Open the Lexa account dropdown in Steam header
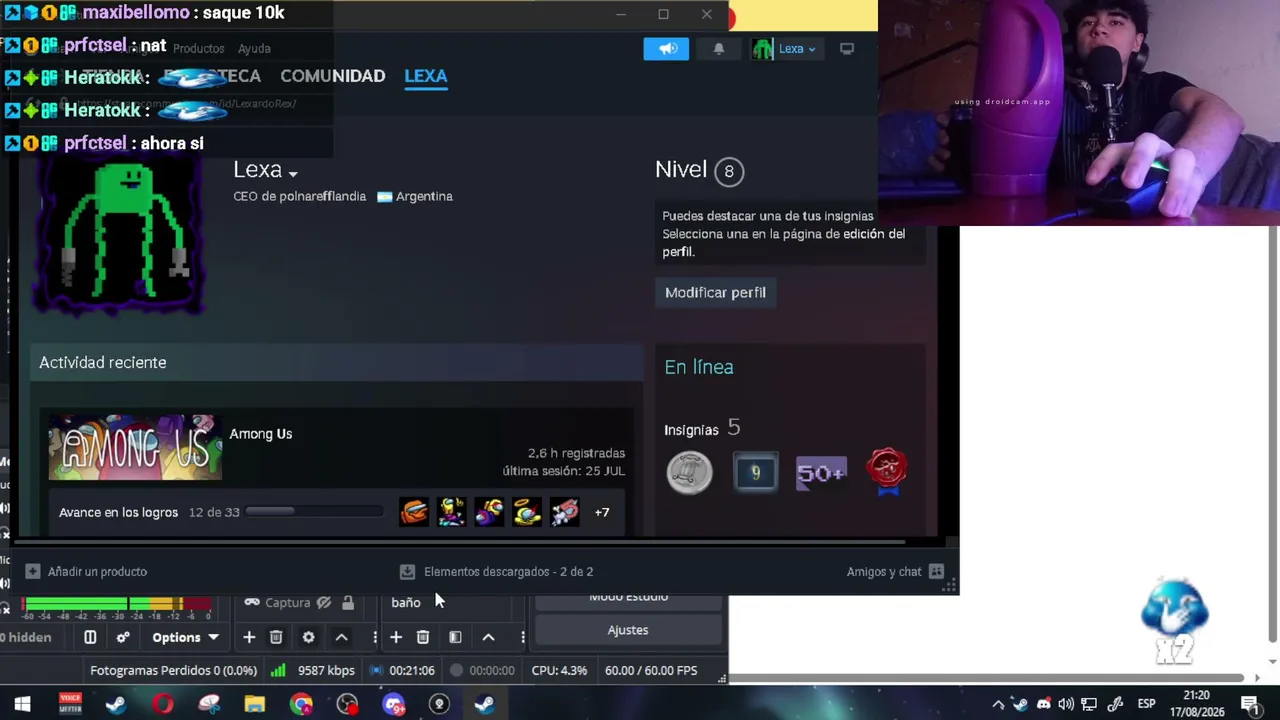 click(785, 49)
